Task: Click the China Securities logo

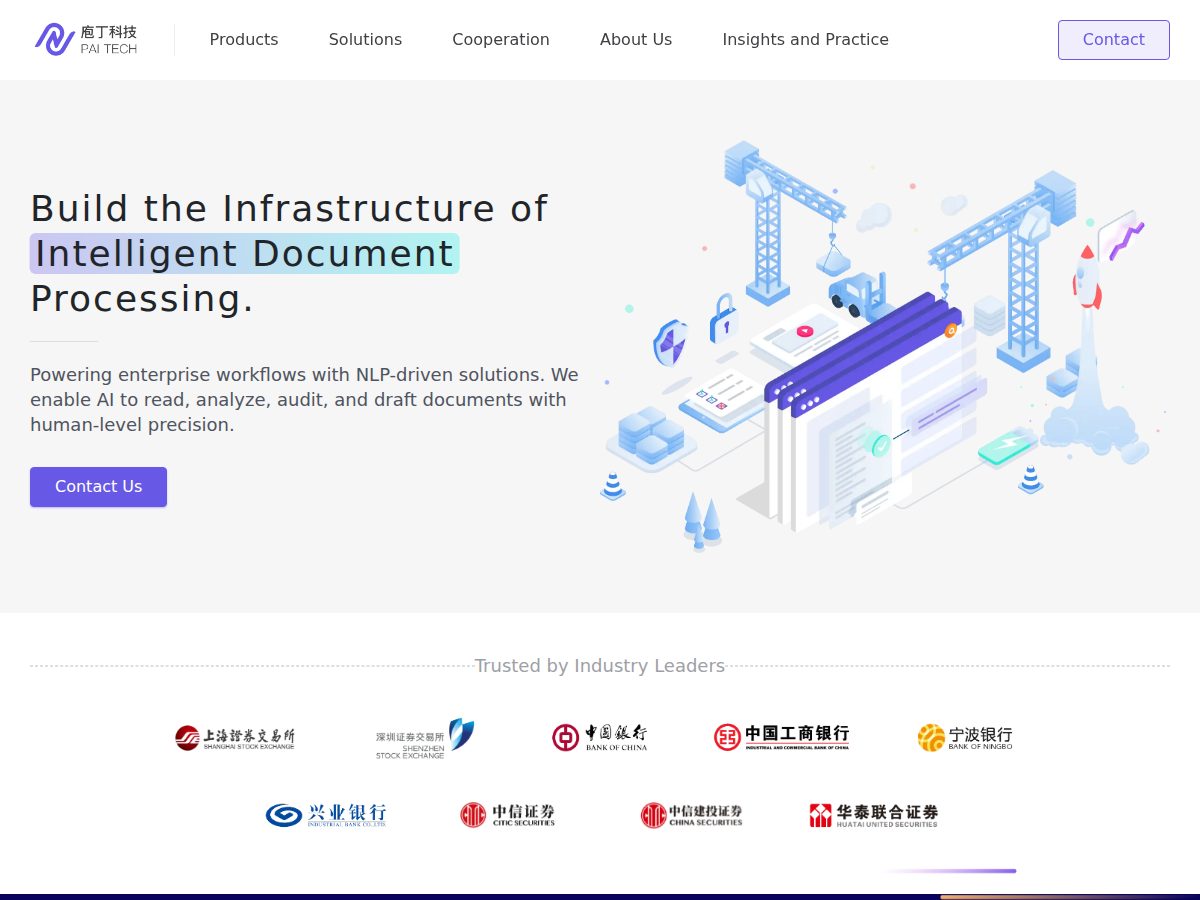Action: pyautogui.click(x=692, y=815)
